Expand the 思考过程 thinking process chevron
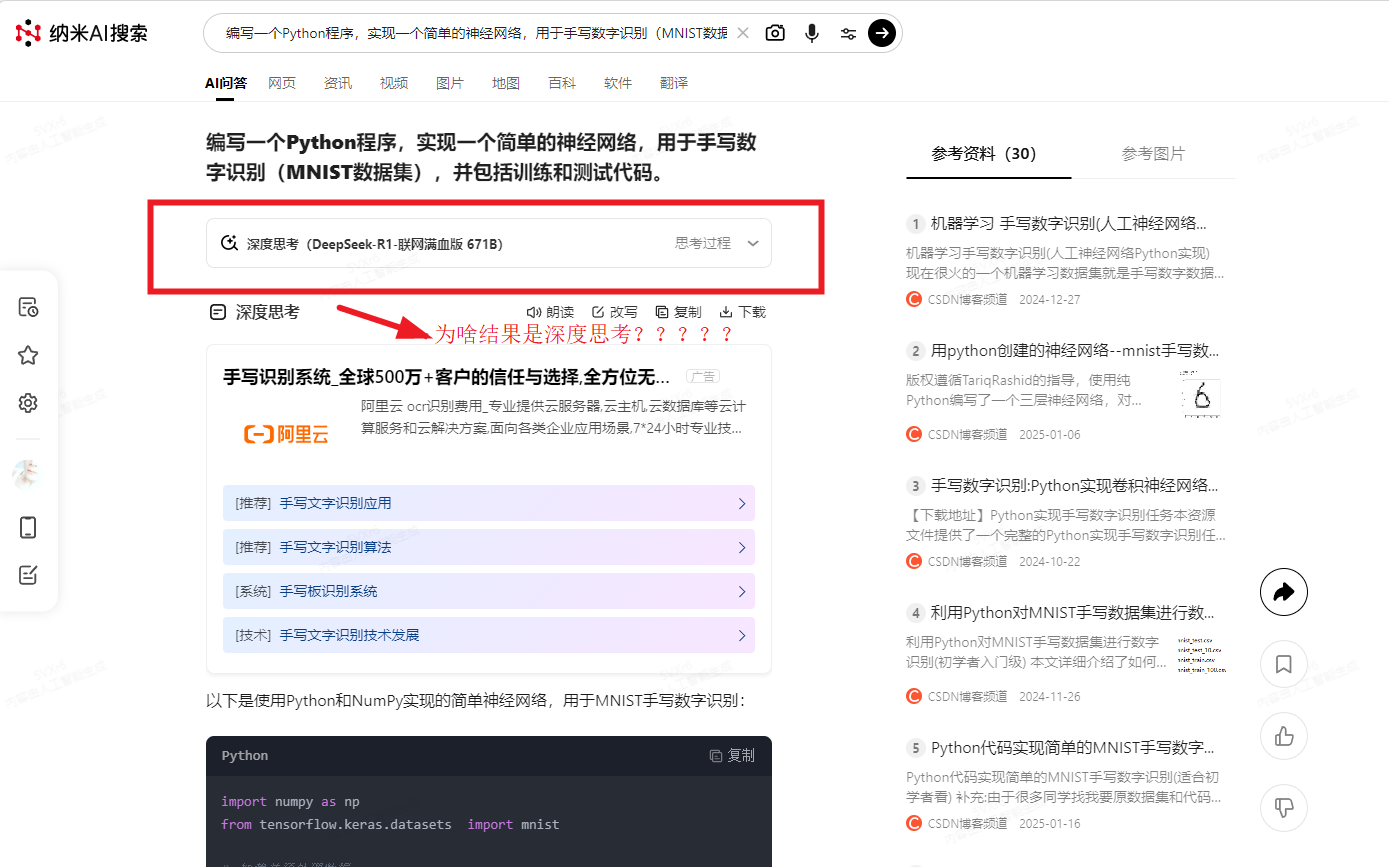The image size is (1389, 867). click(x=753, y=243)
